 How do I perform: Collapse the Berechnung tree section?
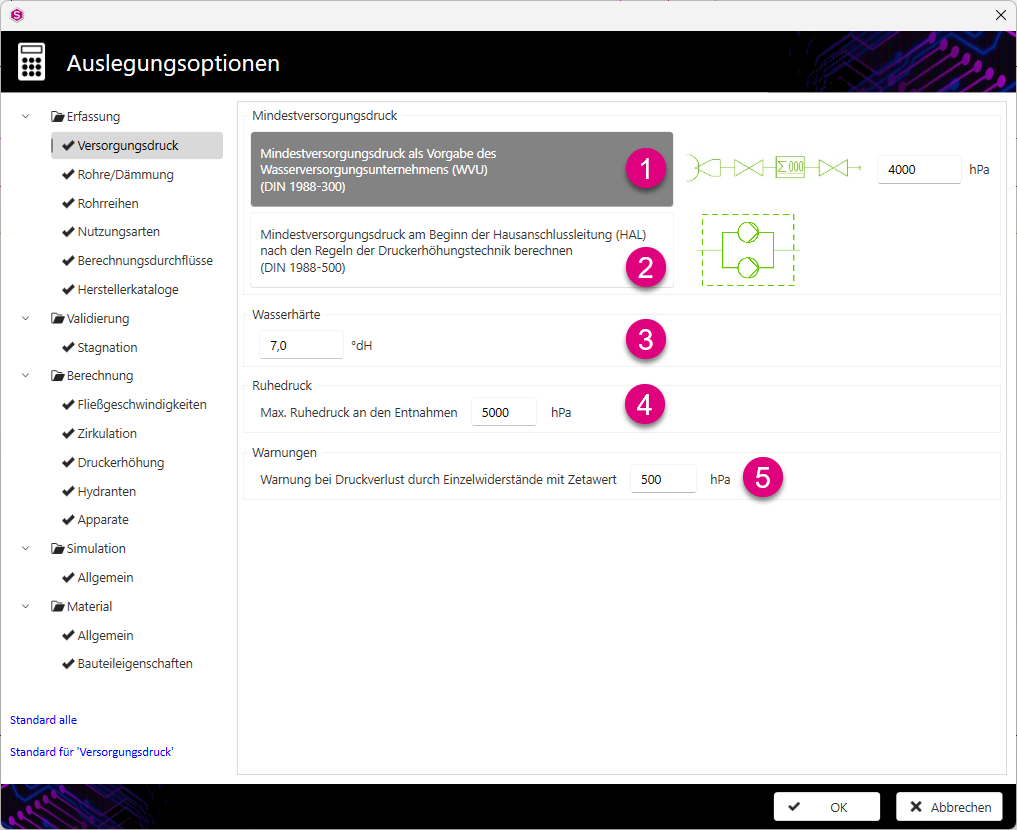25,375
